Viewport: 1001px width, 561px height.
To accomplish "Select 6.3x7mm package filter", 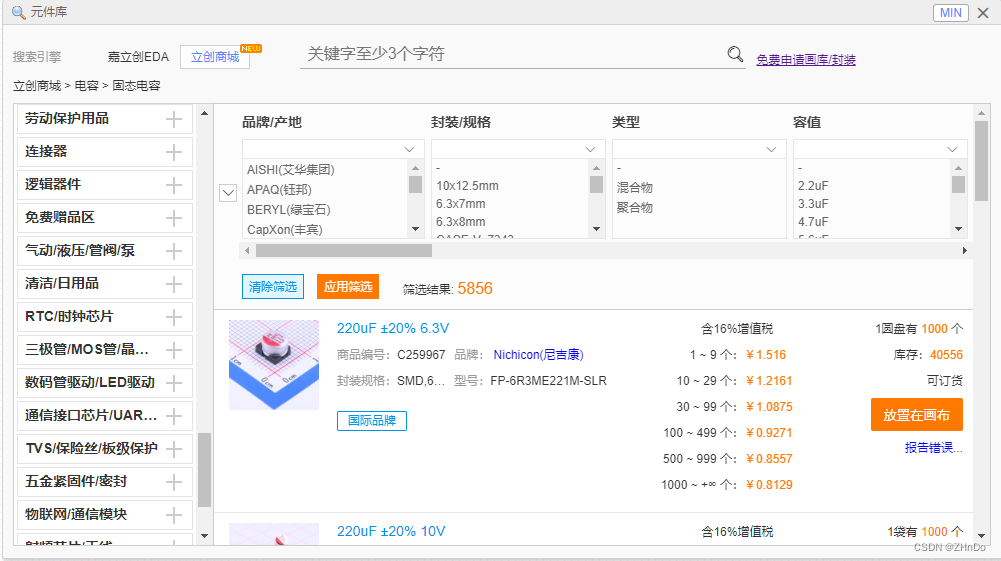I will pos(460,204).
